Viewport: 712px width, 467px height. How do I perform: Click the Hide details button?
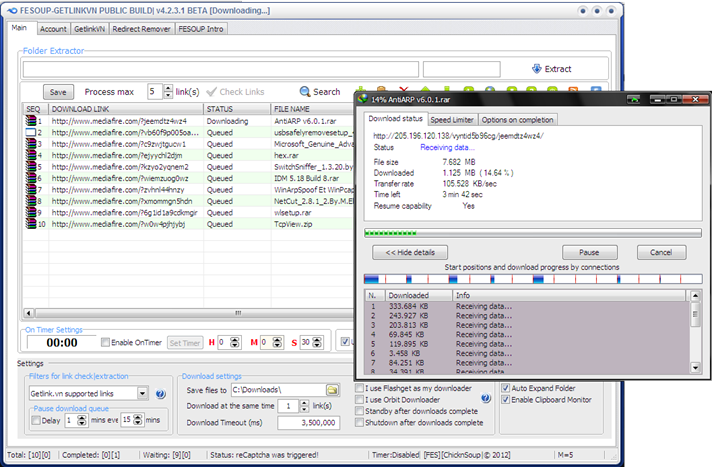(410, 252)
